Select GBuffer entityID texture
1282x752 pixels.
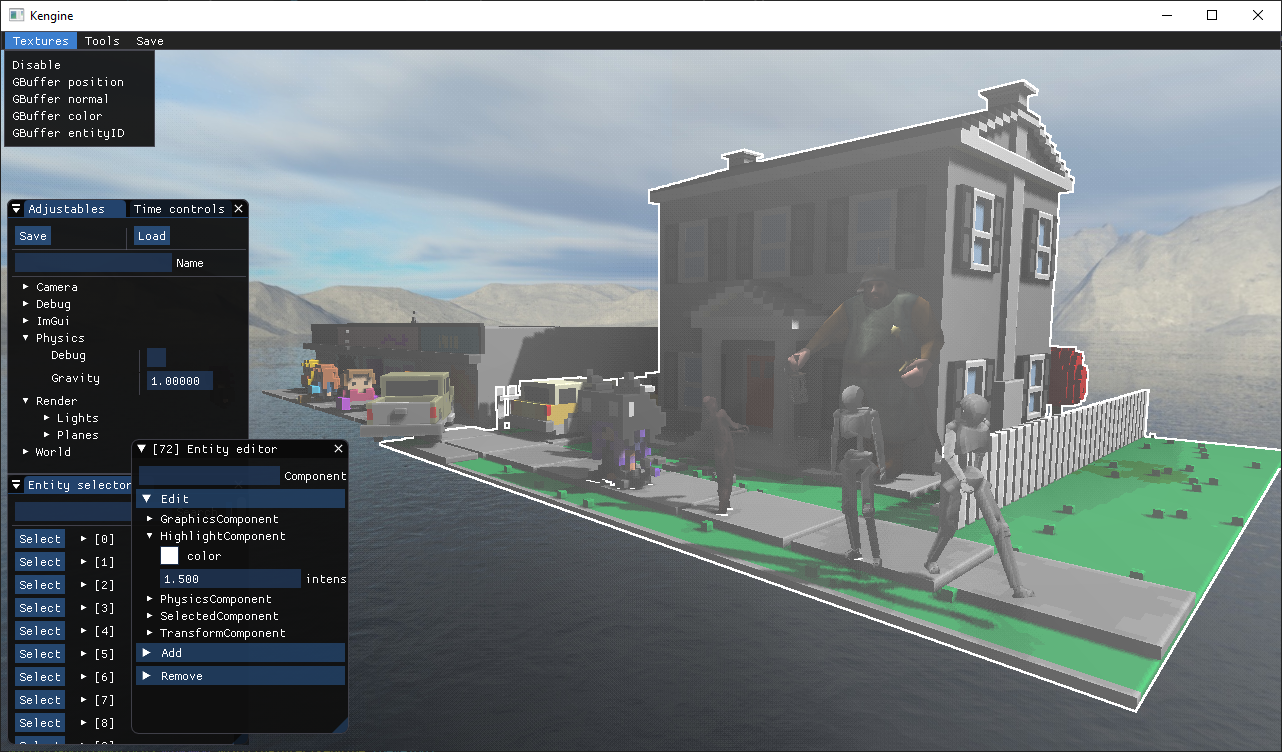(68, 133)
